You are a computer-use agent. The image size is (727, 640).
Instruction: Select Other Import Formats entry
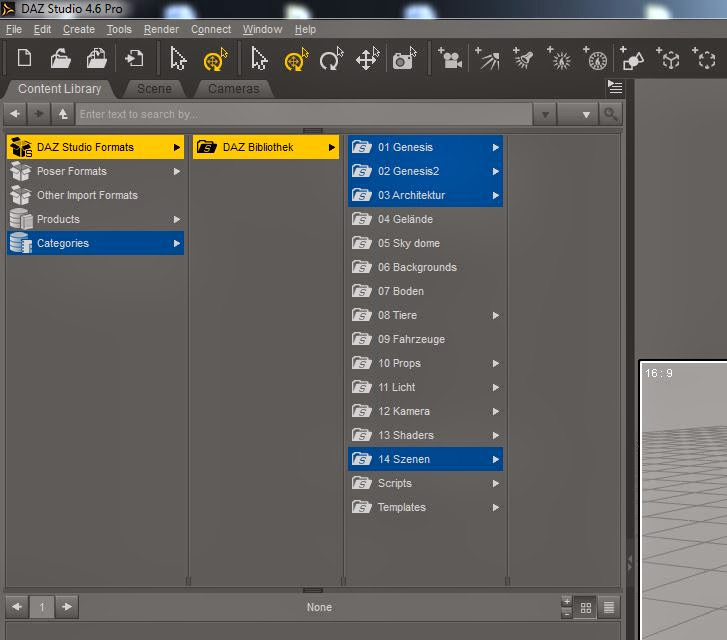click(x=96, y=195)
